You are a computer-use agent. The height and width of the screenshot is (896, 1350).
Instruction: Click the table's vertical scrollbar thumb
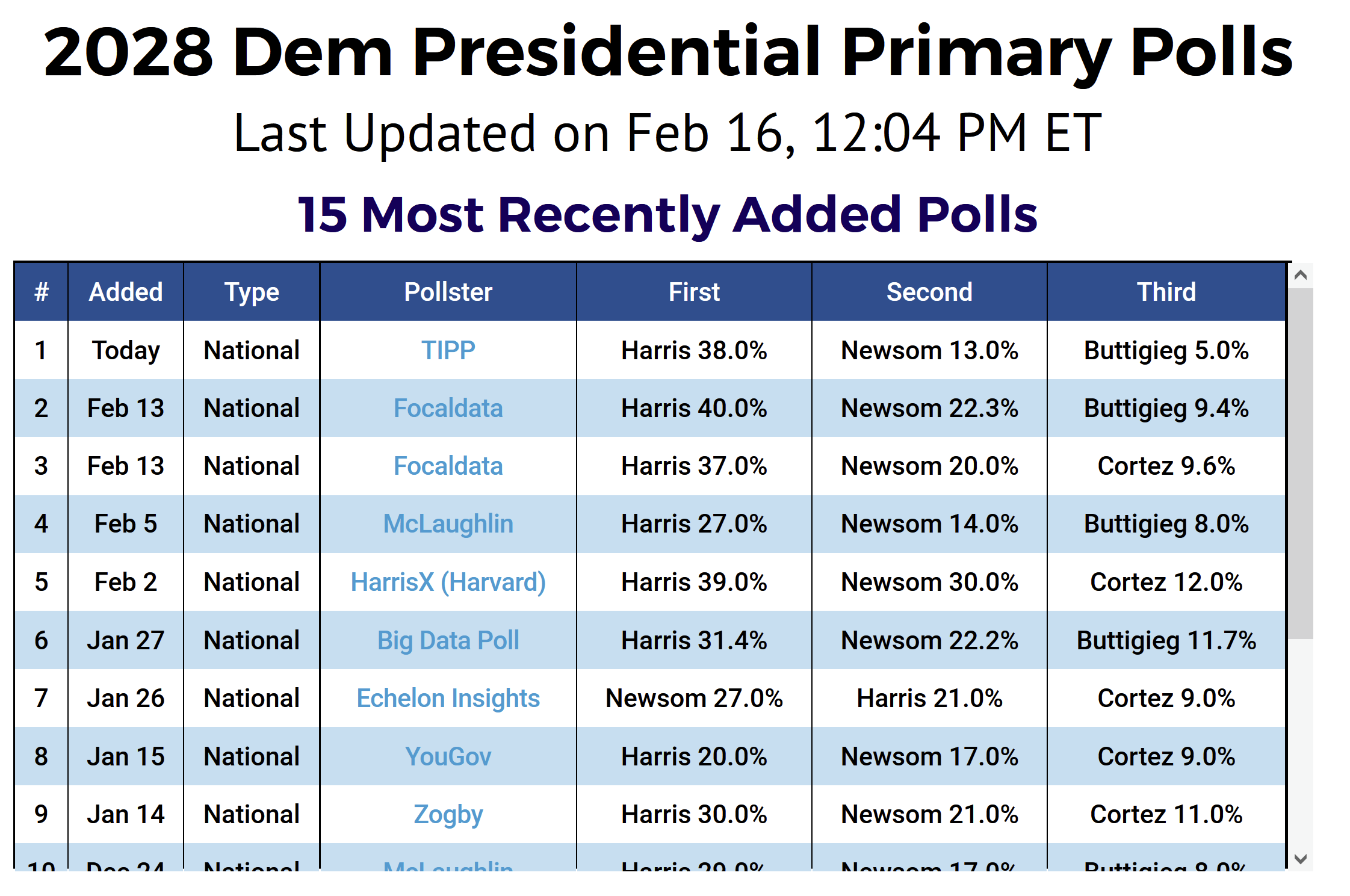pyautogui.click(x=1300, y=463)
